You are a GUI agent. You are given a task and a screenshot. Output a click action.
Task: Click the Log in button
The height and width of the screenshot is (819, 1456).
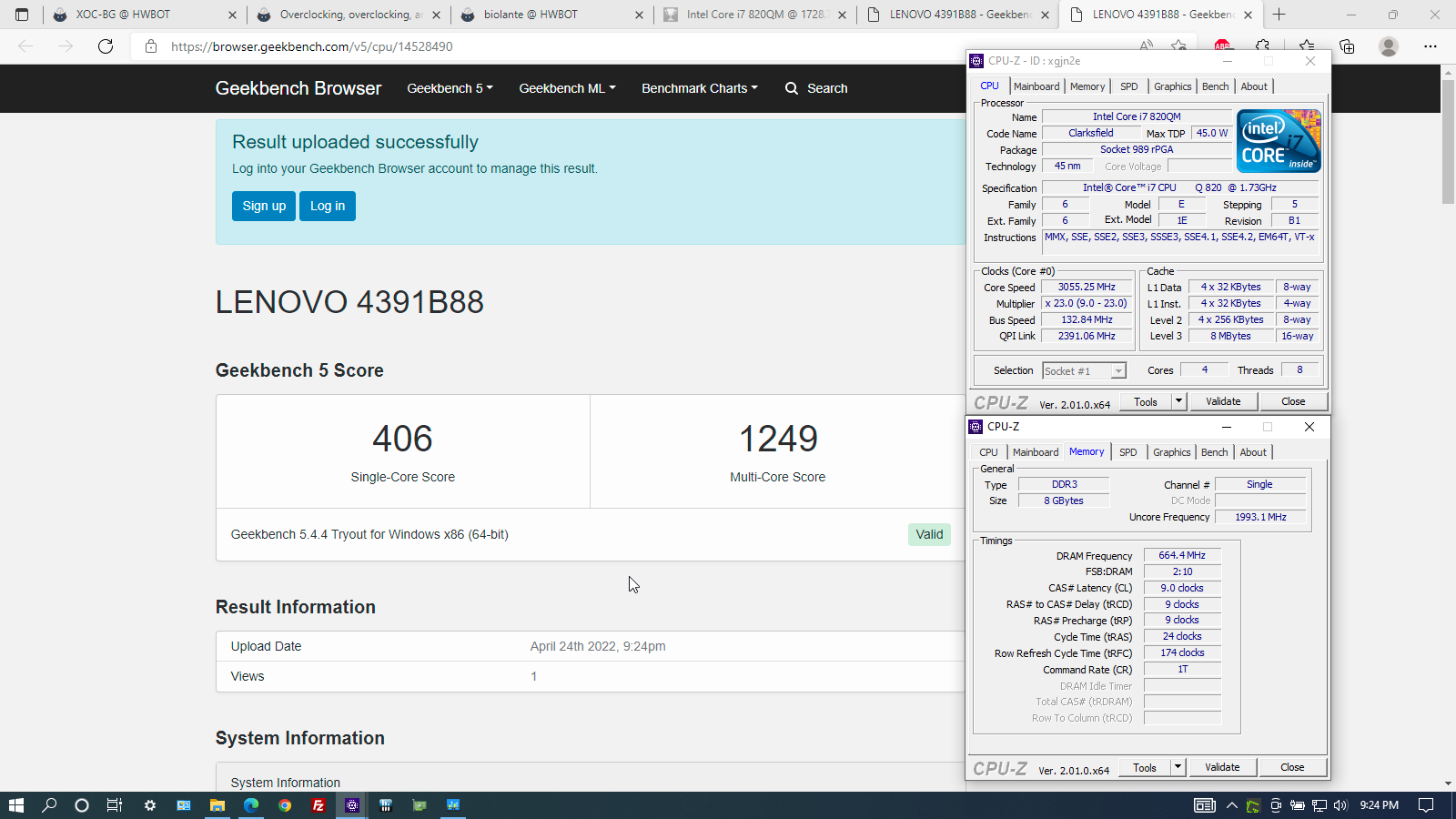tap(328, 206)
